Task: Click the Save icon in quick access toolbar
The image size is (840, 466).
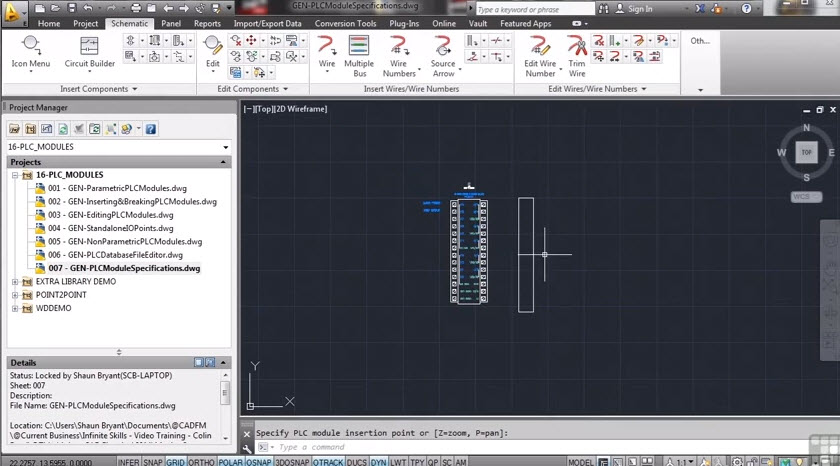Action: (x=71, y=8)
